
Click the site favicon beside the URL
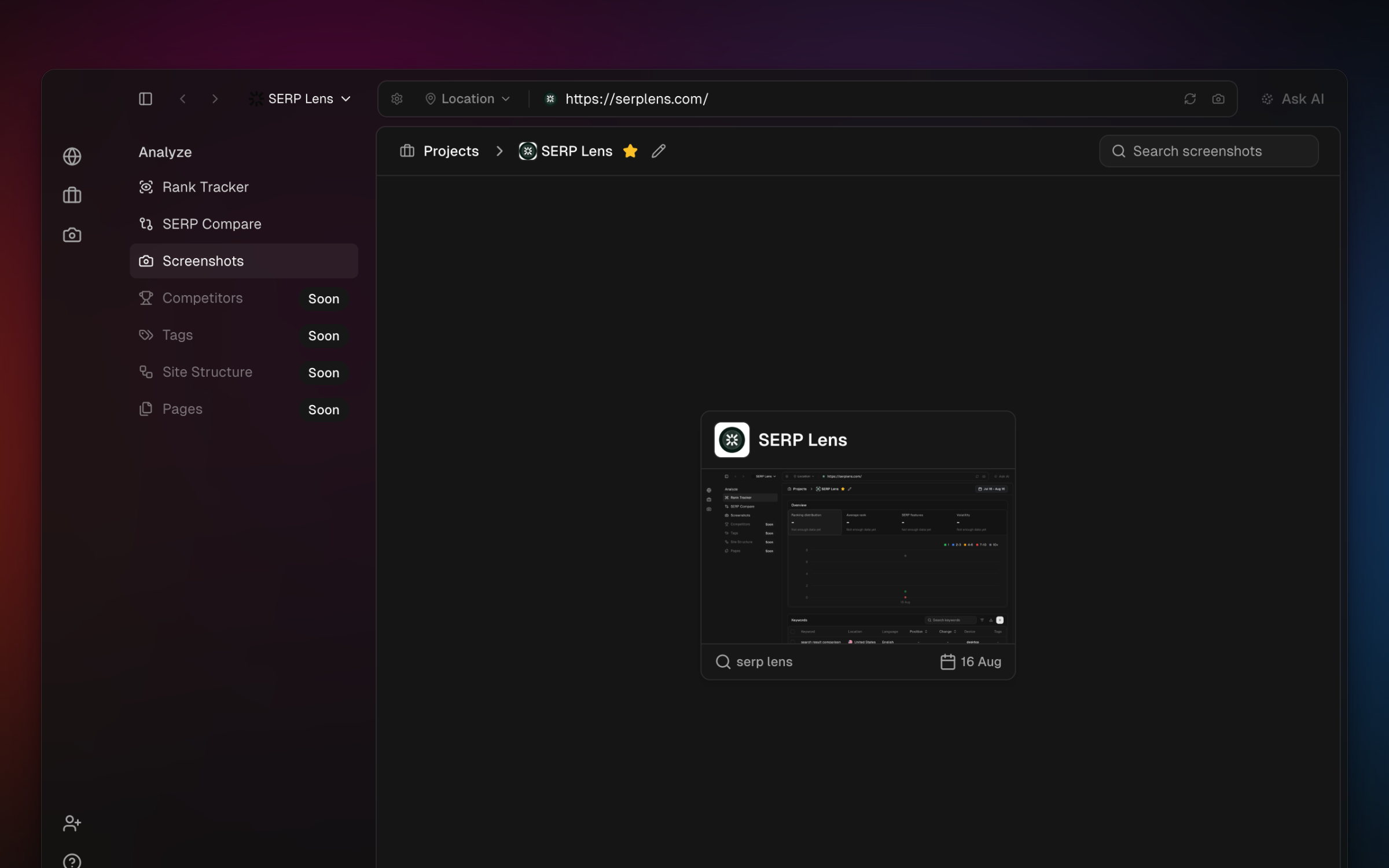tap(550, 99)
